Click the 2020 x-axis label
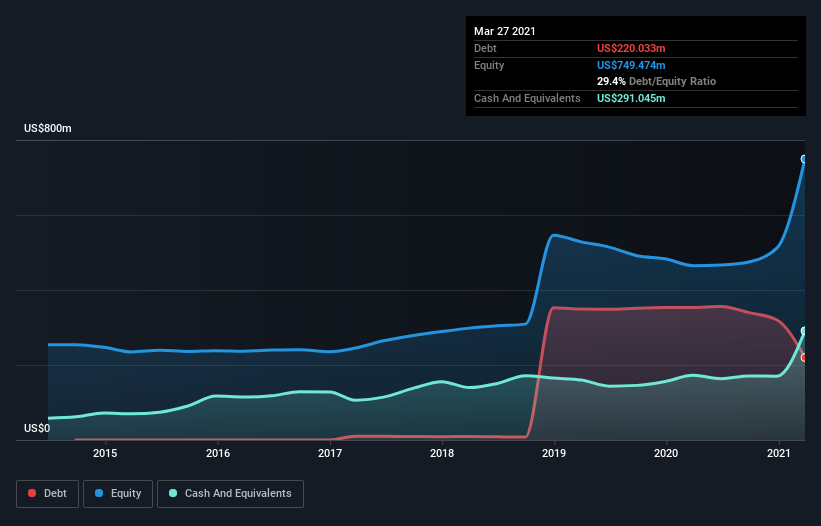 coord(666,453)
